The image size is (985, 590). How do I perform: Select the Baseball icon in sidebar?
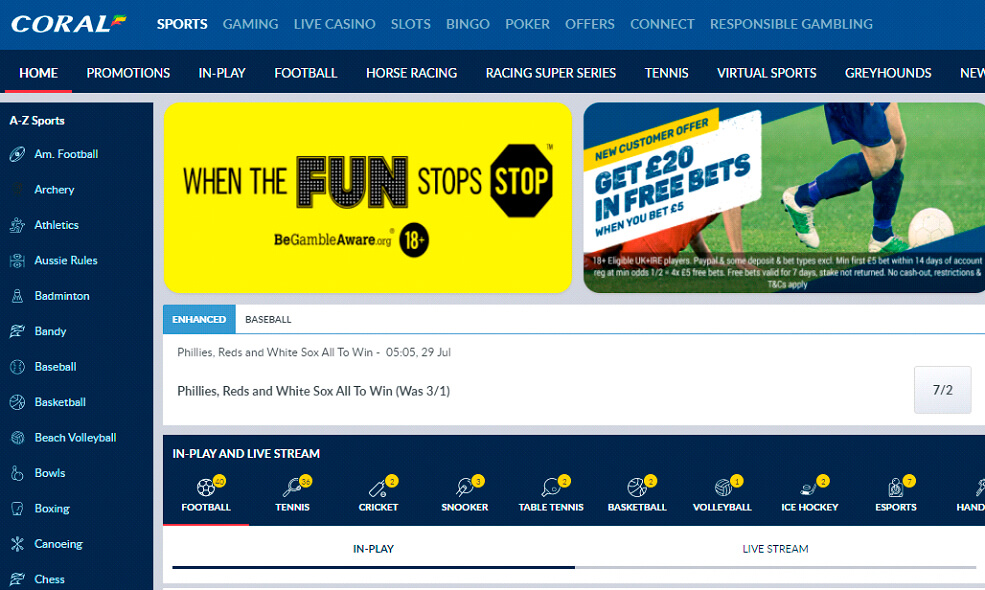click(x=17, y=367)
